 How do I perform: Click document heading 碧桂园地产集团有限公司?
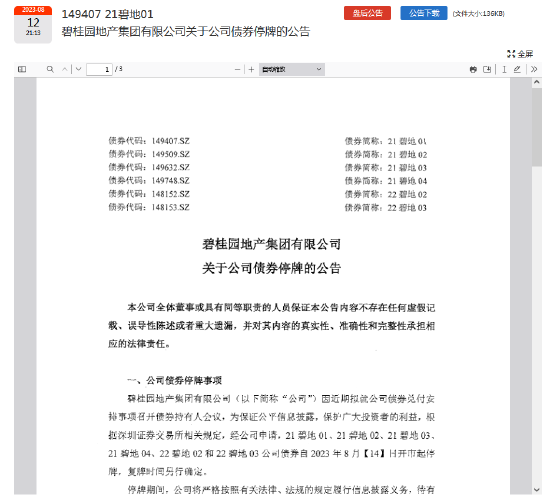click(271, 244)
